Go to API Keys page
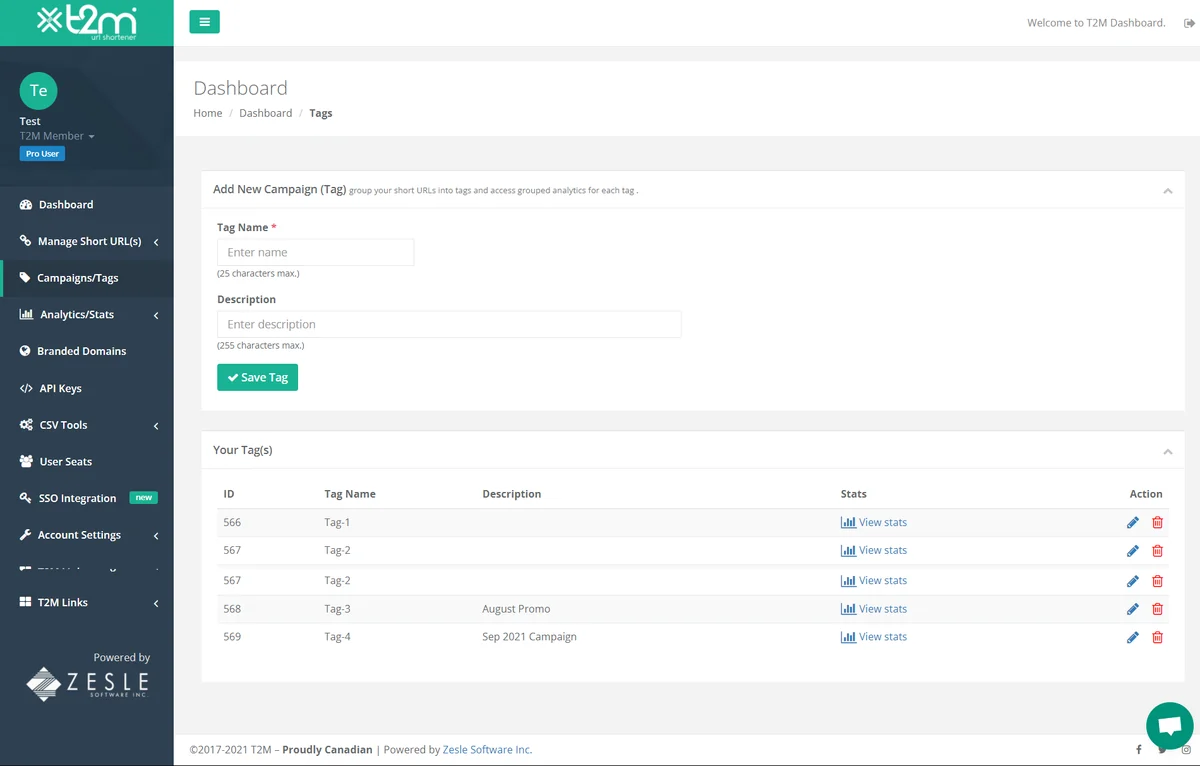The width and height of the screenshot is (1200, 766). pyautogui.click(x=60, y=388)
